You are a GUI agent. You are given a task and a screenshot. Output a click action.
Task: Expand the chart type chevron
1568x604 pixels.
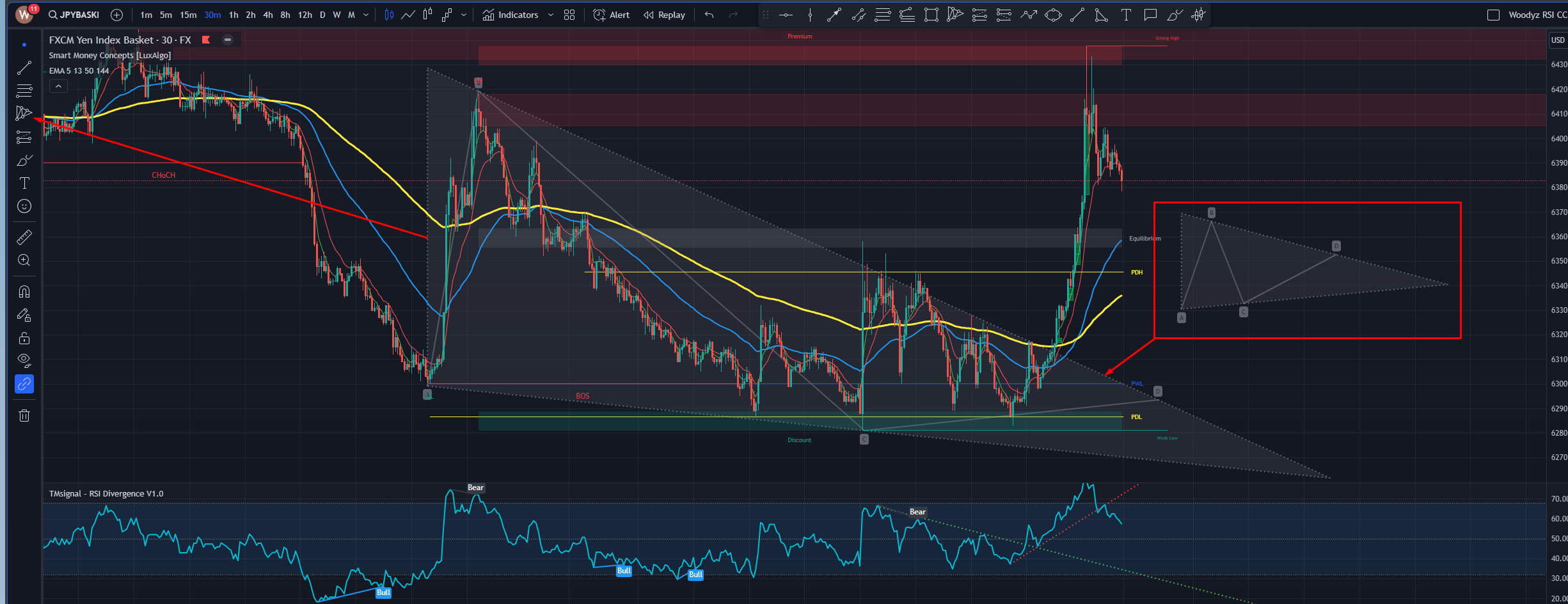click(x=464, y=15)
